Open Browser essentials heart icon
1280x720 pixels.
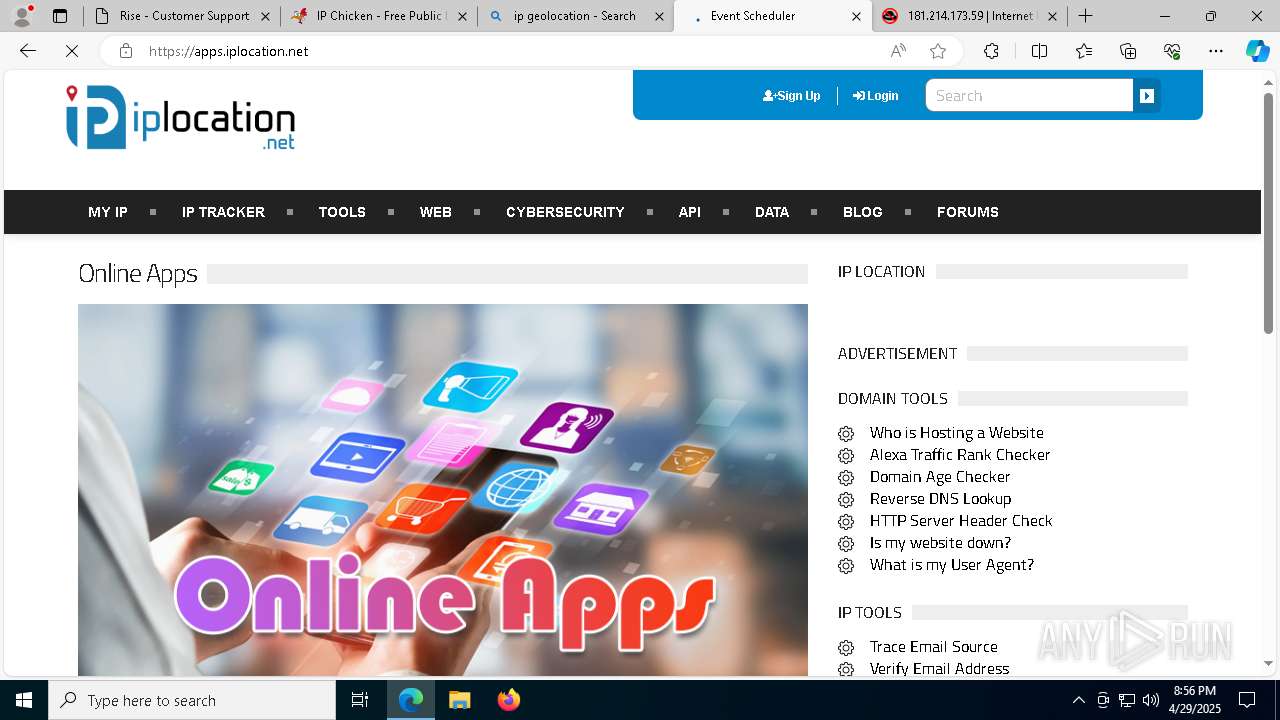click(1172, 51)
